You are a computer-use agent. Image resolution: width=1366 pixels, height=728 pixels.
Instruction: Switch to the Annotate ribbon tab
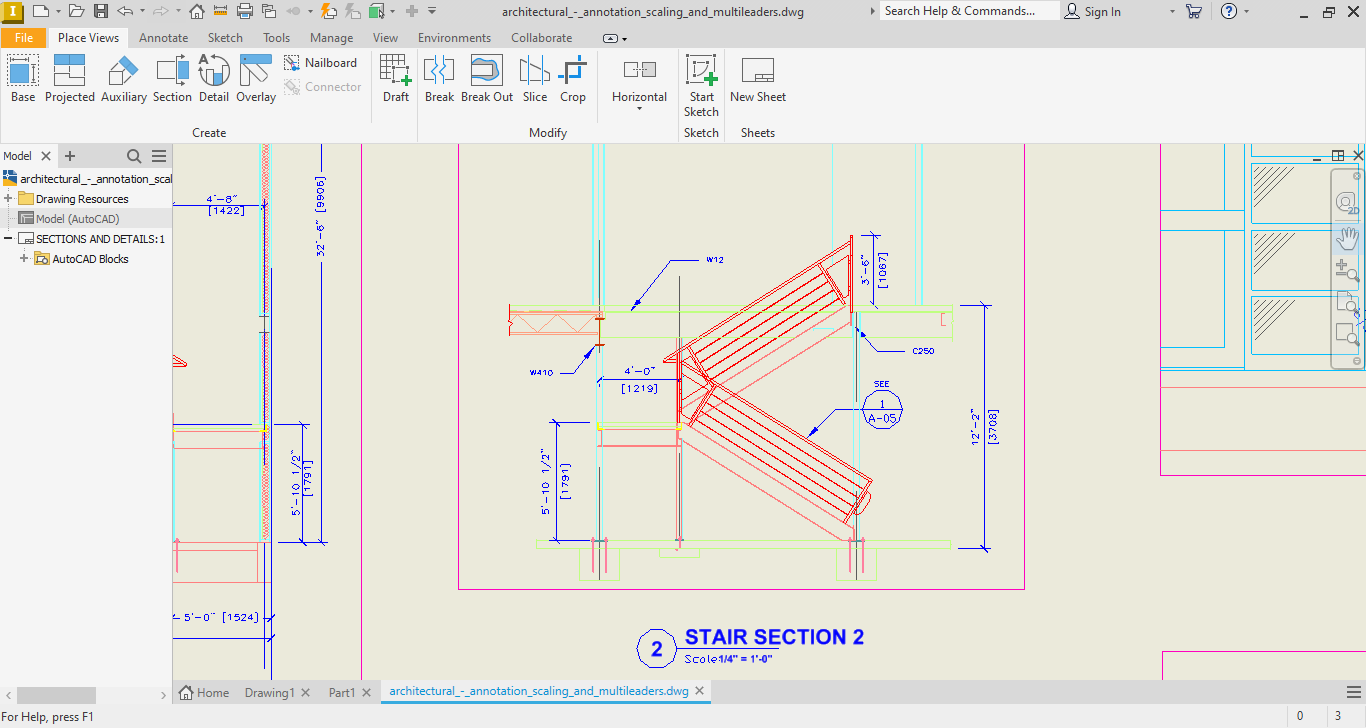[163, 37]
